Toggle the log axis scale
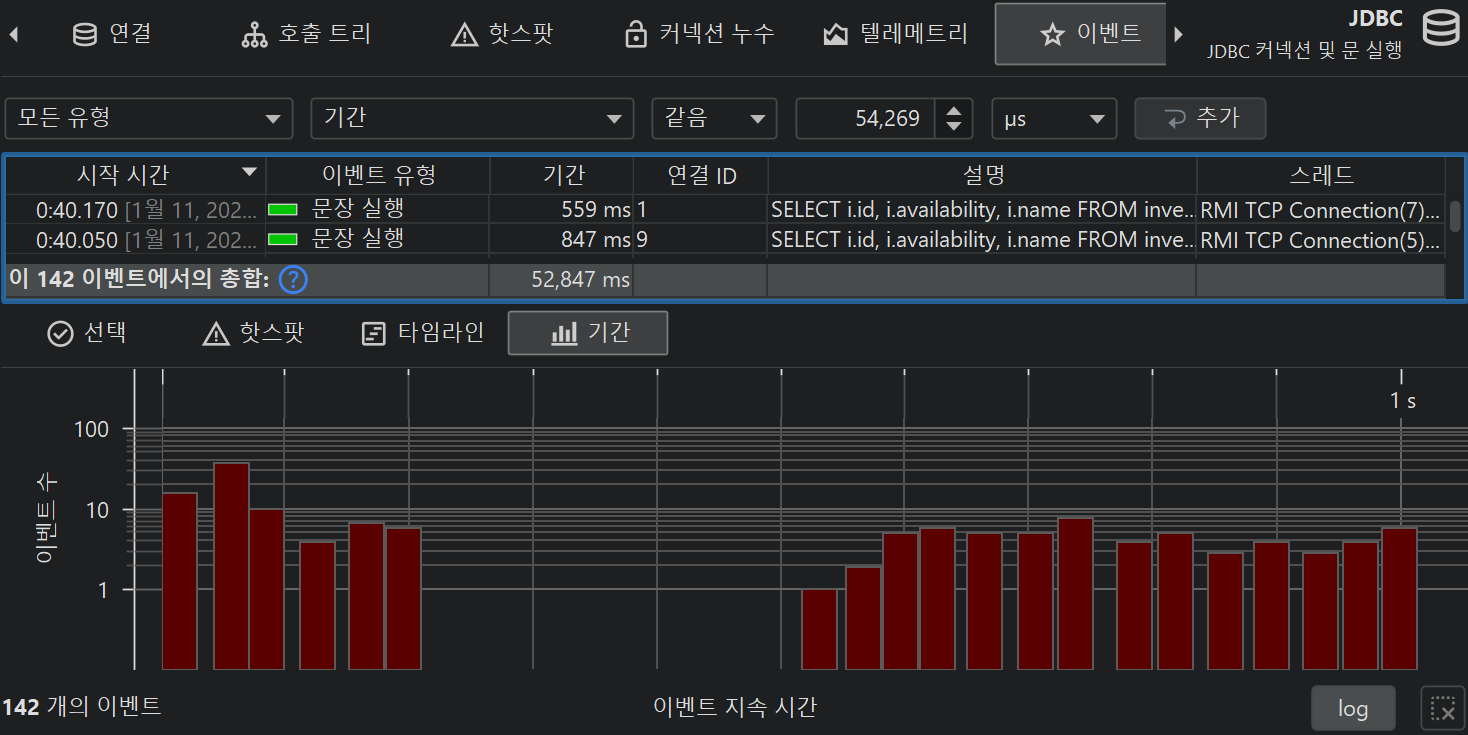1468x735 pixels. (1352, 708)
